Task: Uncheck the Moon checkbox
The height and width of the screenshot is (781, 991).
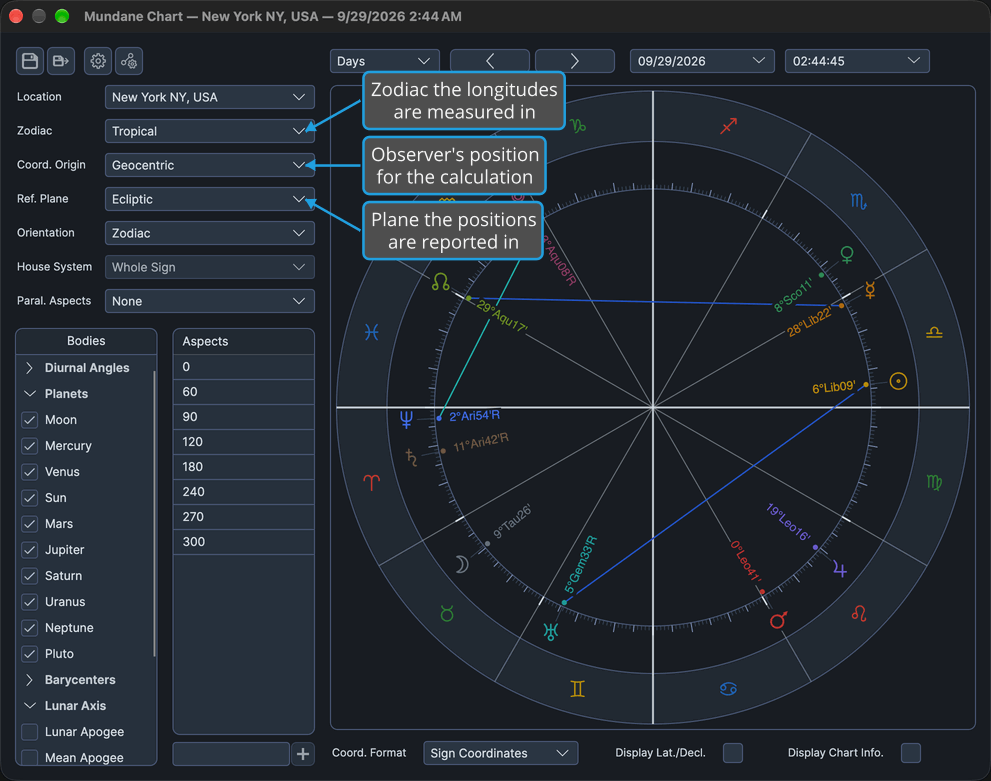Action: click(x=30, y=420)
